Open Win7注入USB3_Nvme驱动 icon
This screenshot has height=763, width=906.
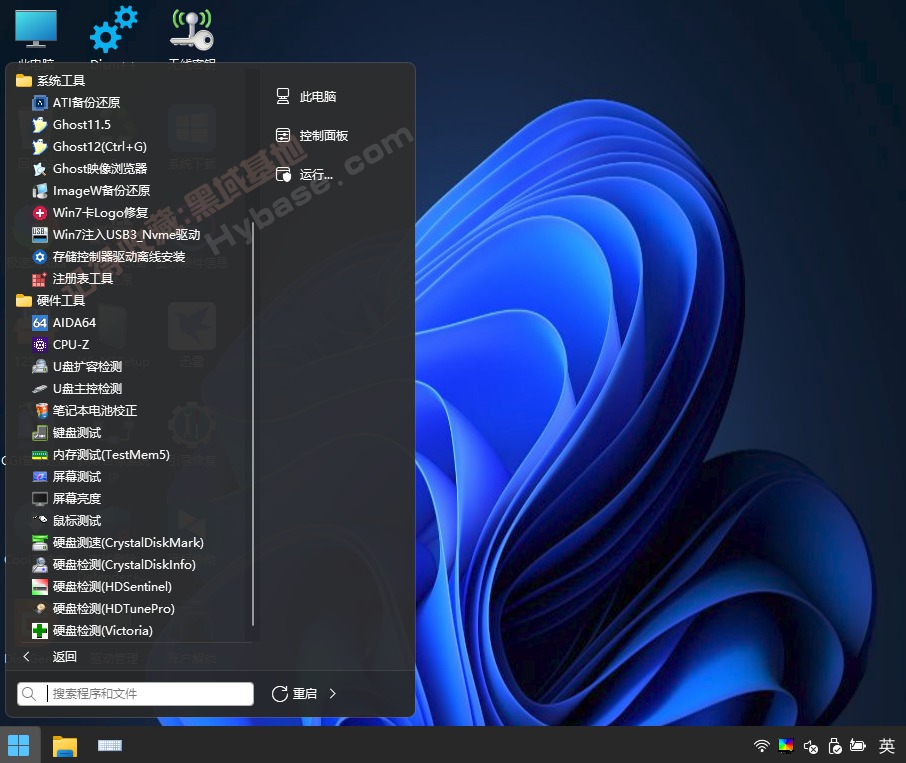(x=39, y=235)
